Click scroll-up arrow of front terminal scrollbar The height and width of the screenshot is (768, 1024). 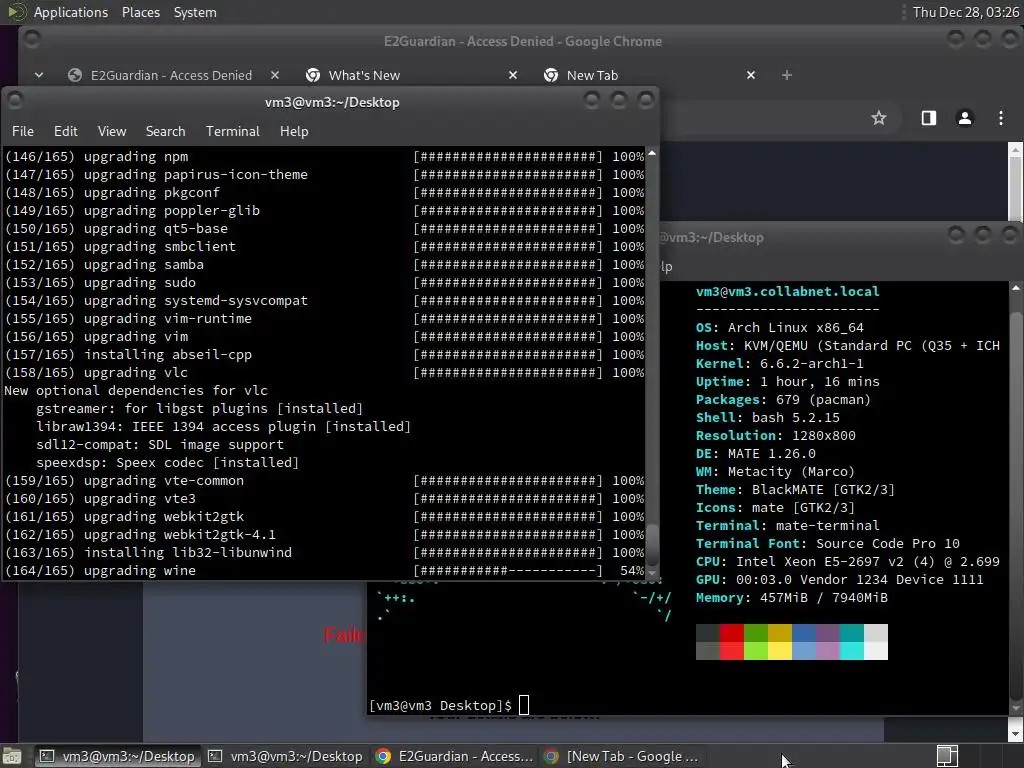click(x=652, y=153)
